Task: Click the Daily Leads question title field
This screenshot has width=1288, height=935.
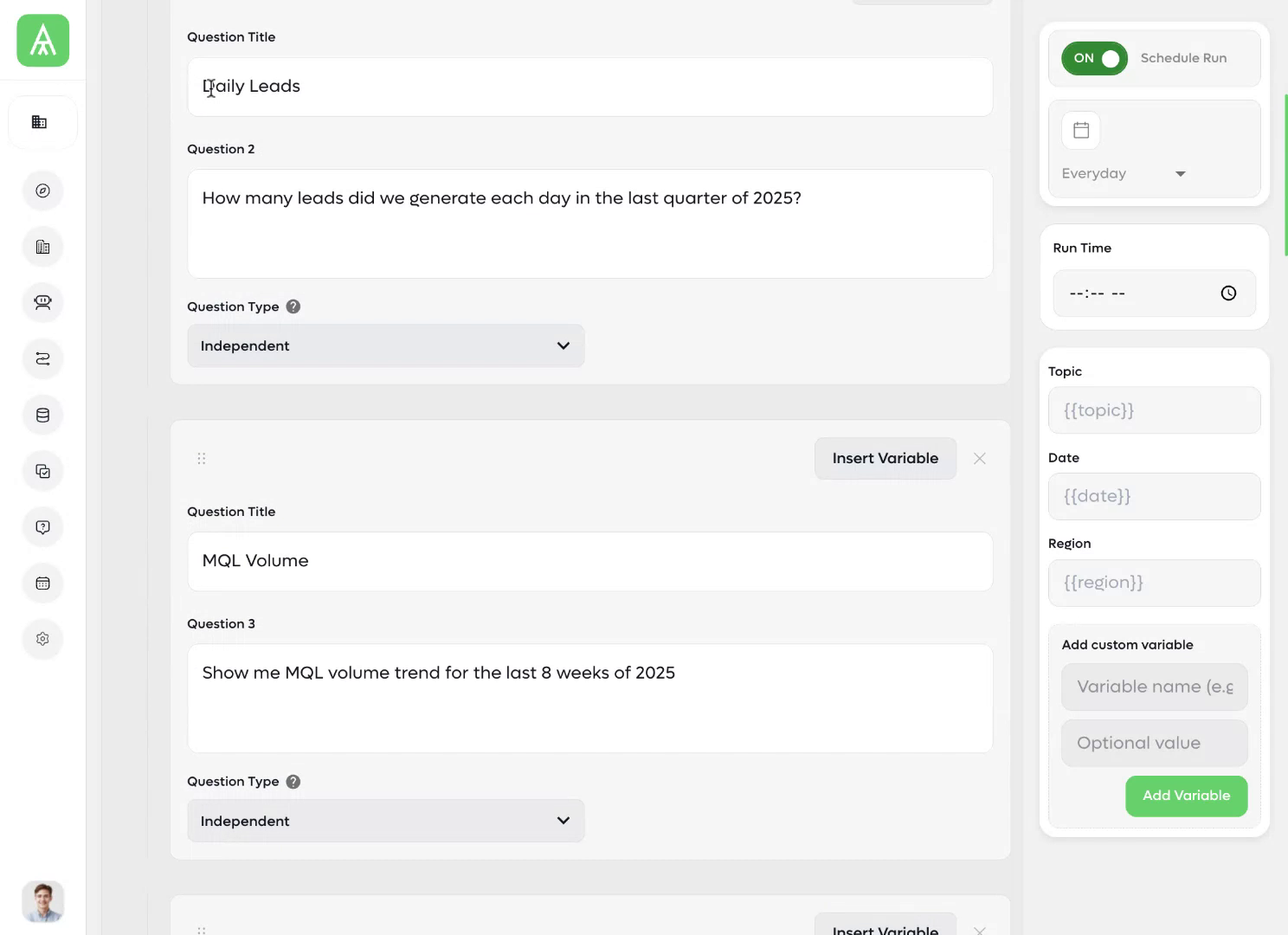Action: tap(590, 87)
